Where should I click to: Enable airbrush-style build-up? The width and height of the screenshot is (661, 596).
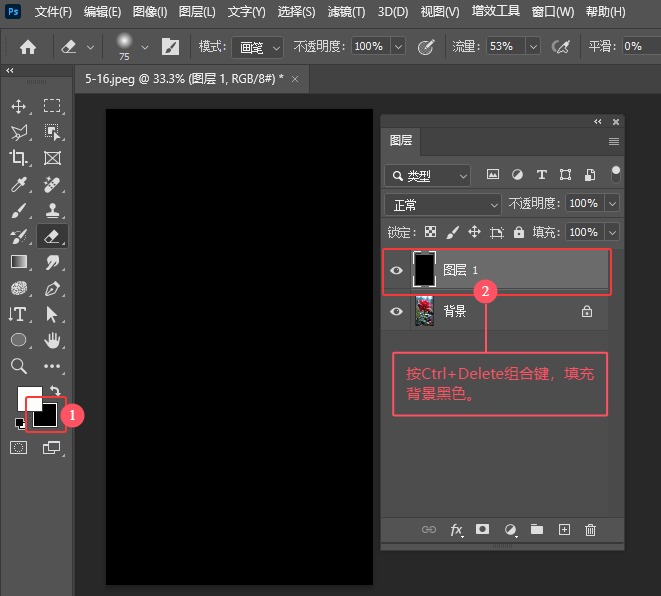(x=561, y=47)
